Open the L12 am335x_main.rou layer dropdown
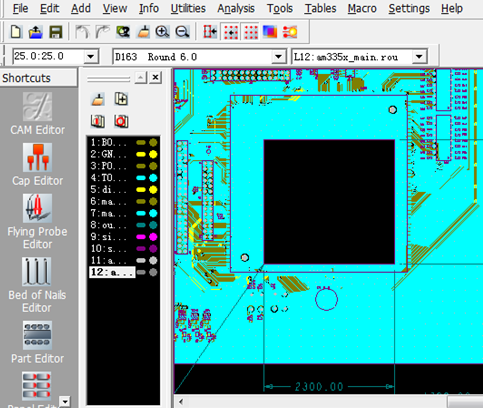The image size is (483, 408). coord(419,57)
